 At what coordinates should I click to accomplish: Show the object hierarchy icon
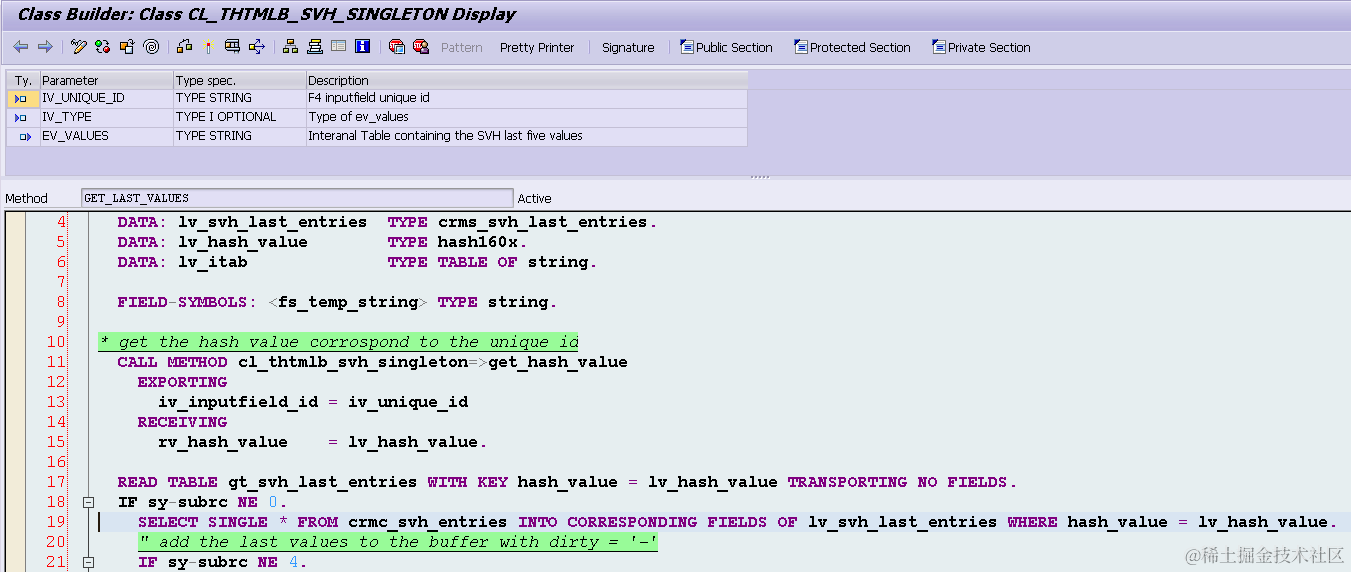[290, 47]
